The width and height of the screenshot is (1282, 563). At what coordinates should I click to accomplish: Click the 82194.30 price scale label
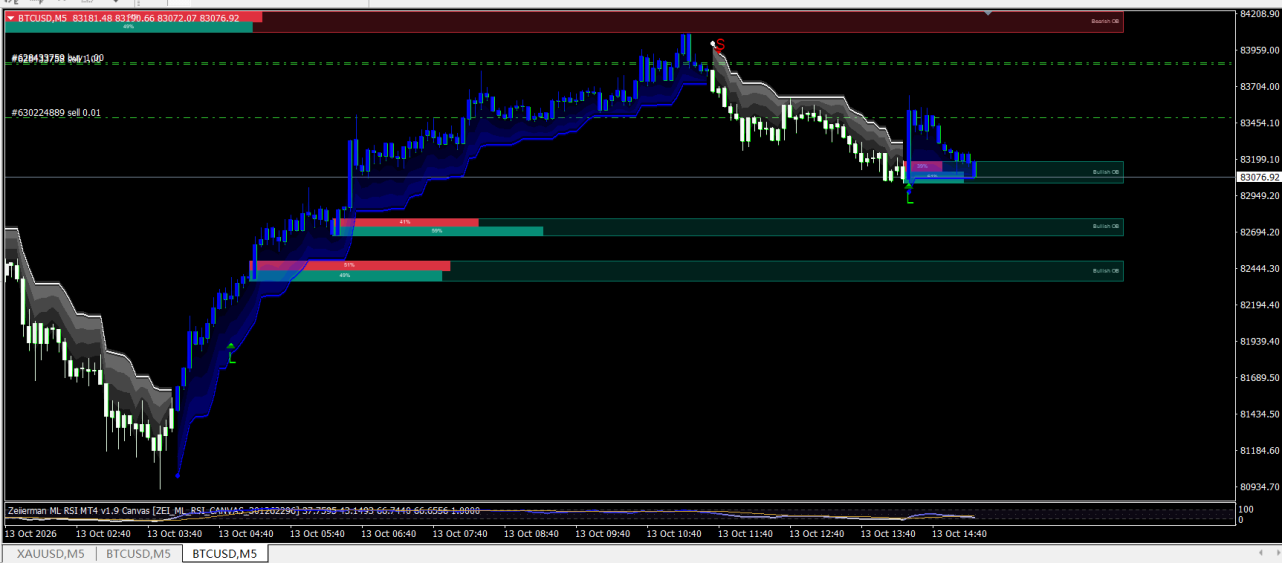tap(1259, 305)
